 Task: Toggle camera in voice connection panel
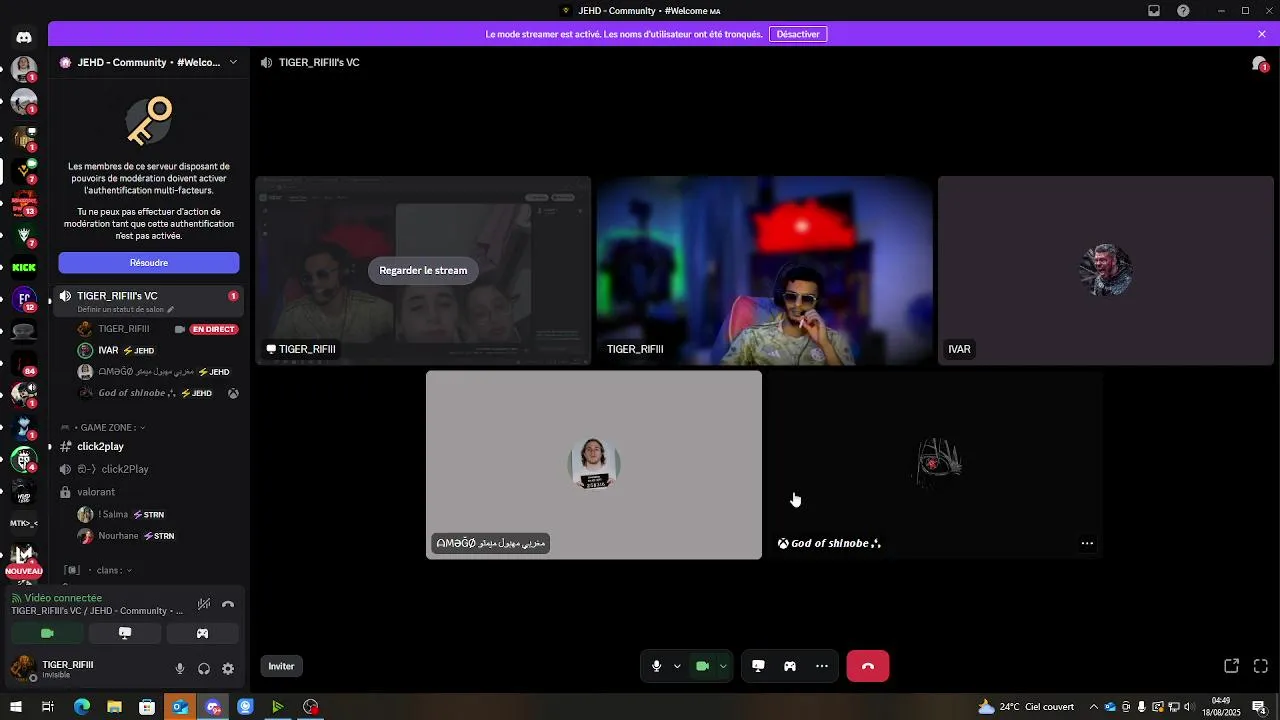[x=47, y=633]
